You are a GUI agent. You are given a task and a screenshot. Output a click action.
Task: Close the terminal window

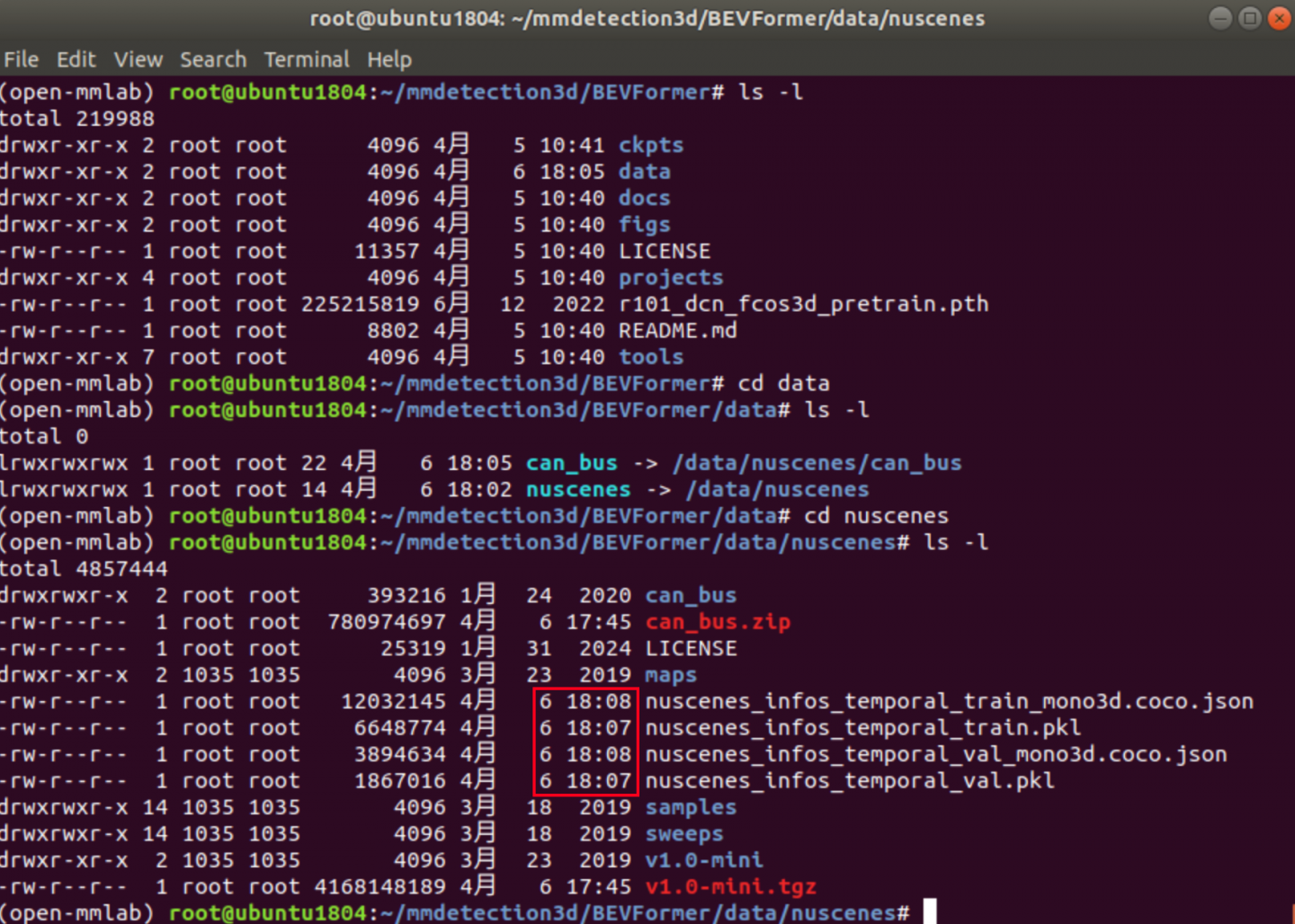pyautogui.click(x=1279, y=18)
